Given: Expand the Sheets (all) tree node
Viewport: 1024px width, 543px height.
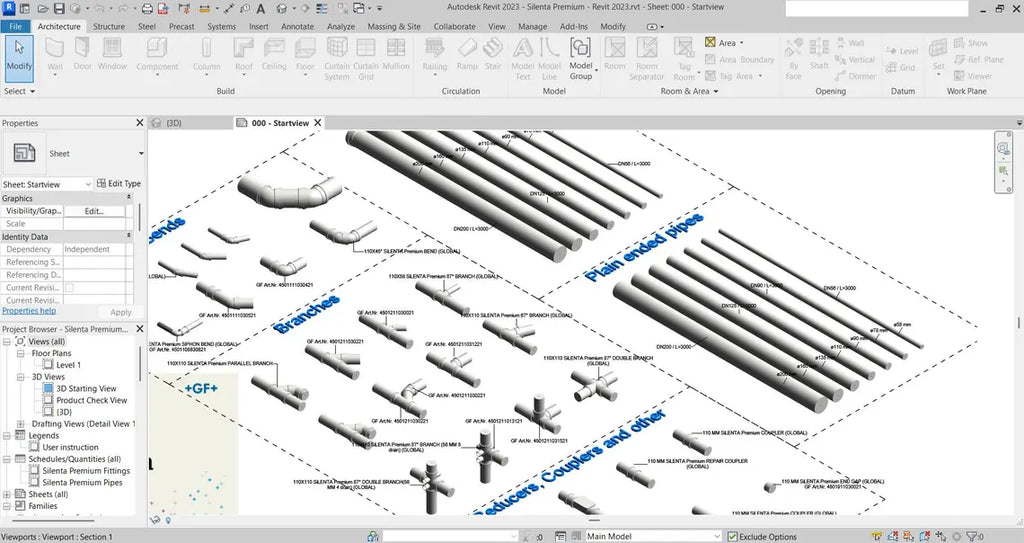Looking at the screenshot, I should [7, 495].
